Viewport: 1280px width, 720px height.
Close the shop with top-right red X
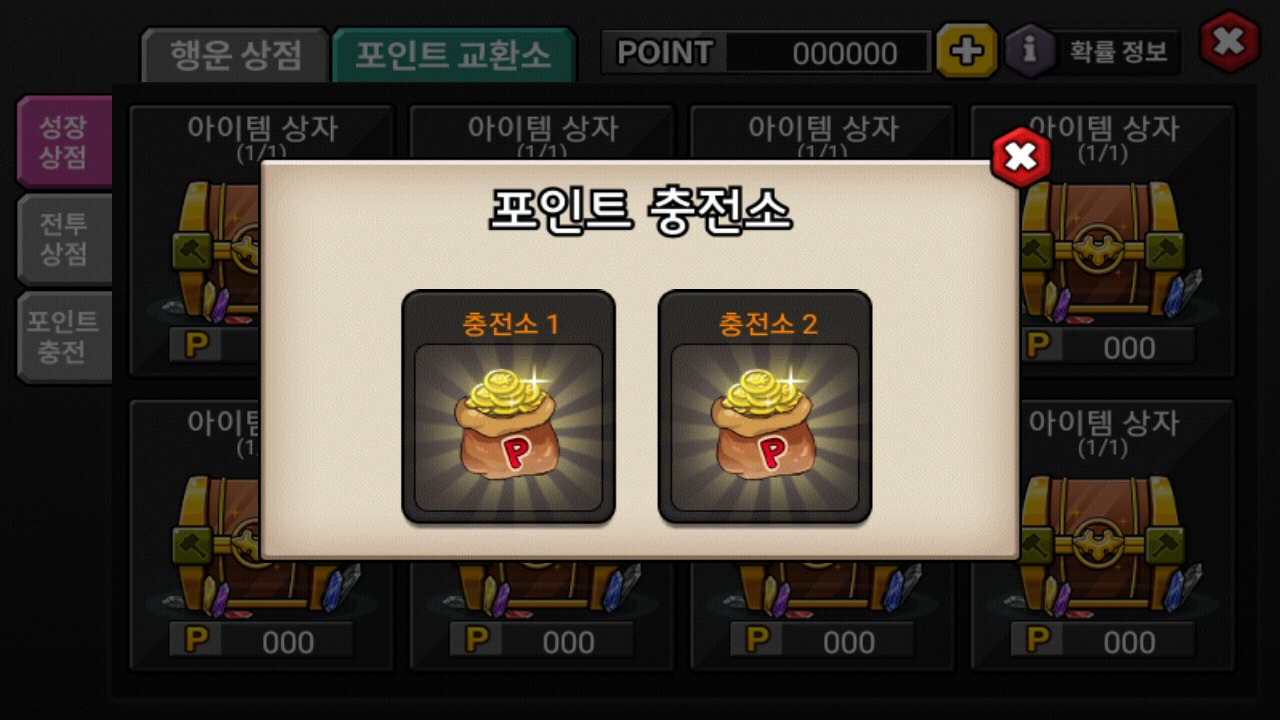(1229, 42)
